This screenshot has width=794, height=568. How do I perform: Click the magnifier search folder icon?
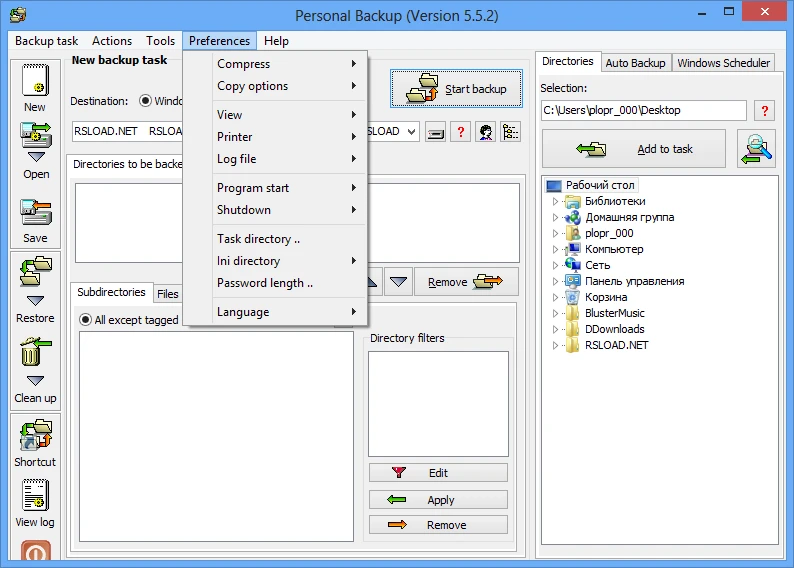756,148
